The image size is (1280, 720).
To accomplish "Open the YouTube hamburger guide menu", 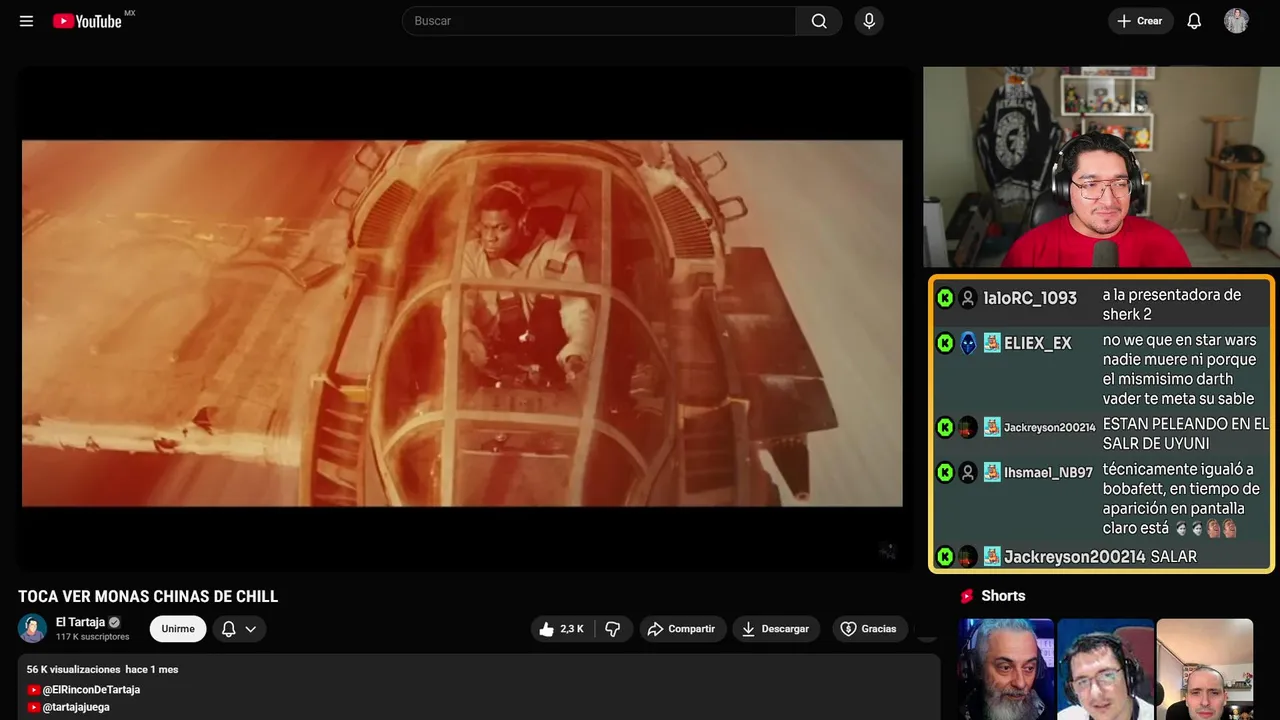I will click(26, 21).
